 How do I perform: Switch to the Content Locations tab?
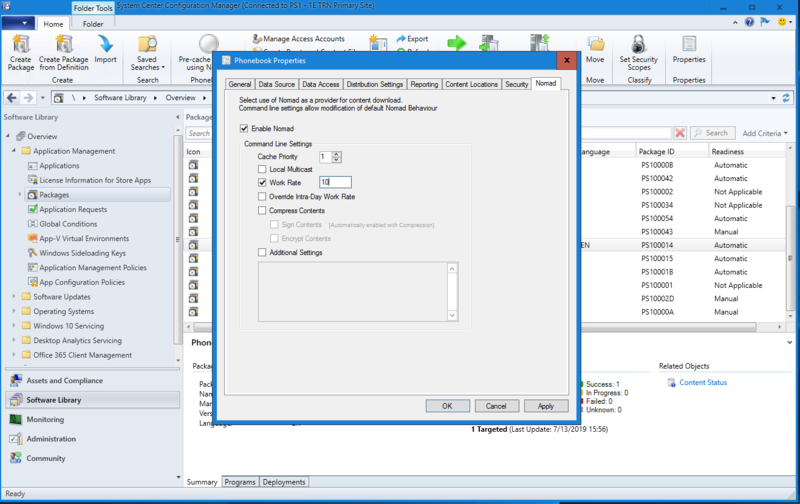471,85
